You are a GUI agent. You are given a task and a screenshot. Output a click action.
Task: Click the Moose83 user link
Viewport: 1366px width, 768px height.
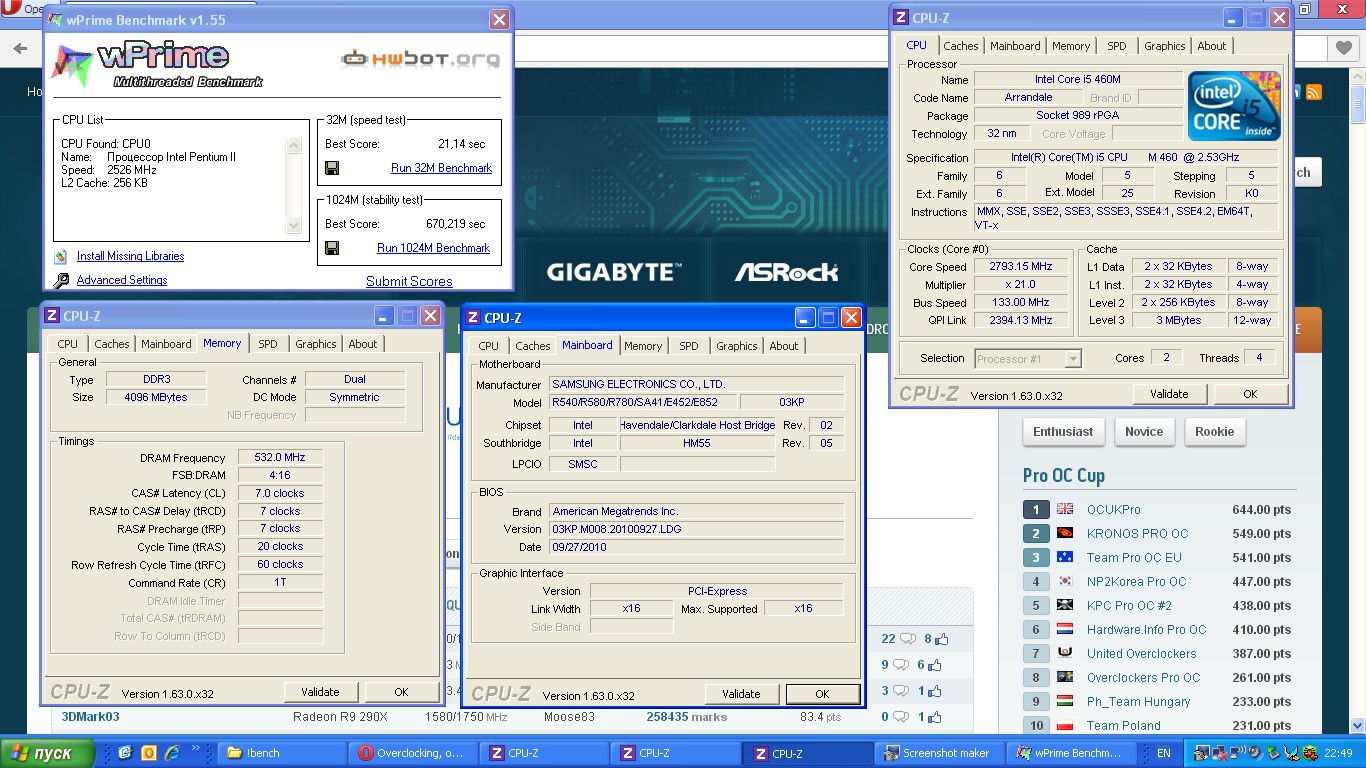(569, 717)
